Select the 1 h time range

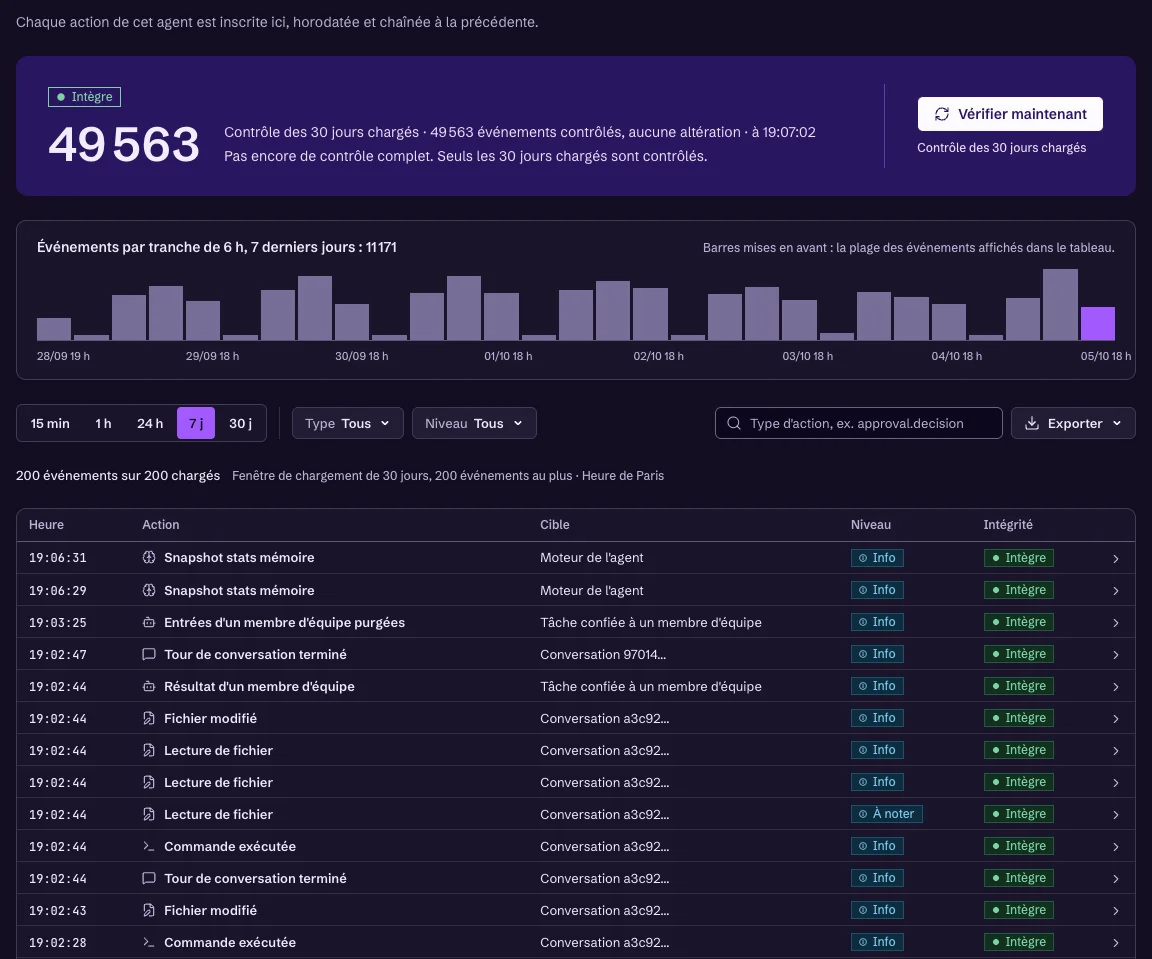coord(103,423)
